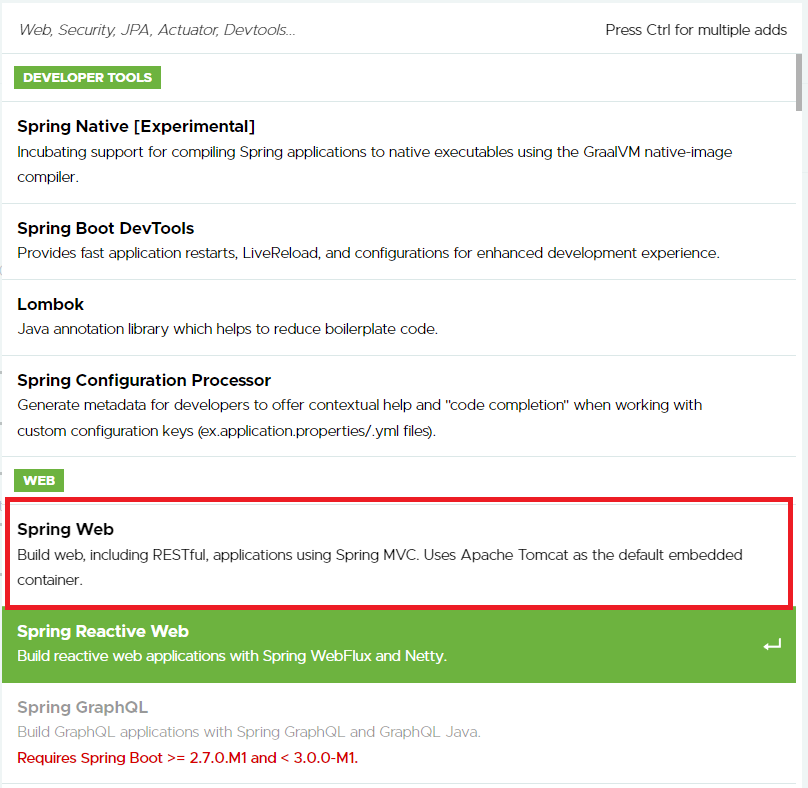Click the disabled Spring GraphQL entry

click(x=399, y=733)
